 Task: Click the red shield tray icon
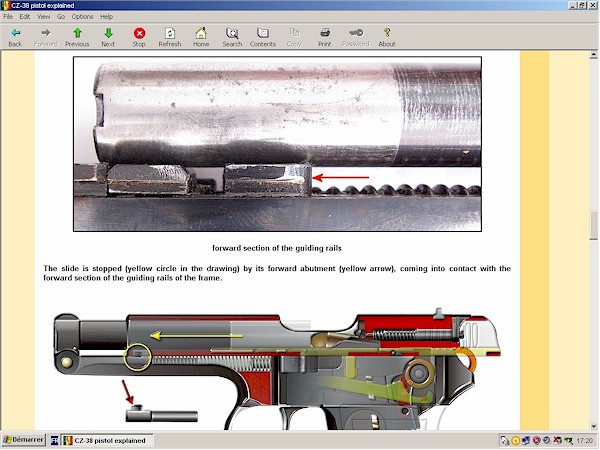[536, 441]
